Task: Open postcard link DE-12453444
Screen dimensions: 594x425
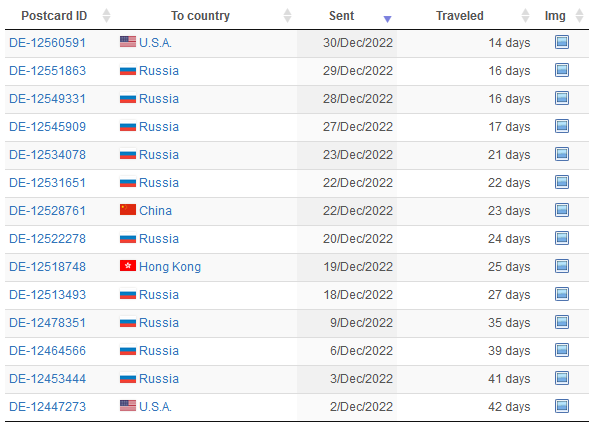Action: [47, 379]
